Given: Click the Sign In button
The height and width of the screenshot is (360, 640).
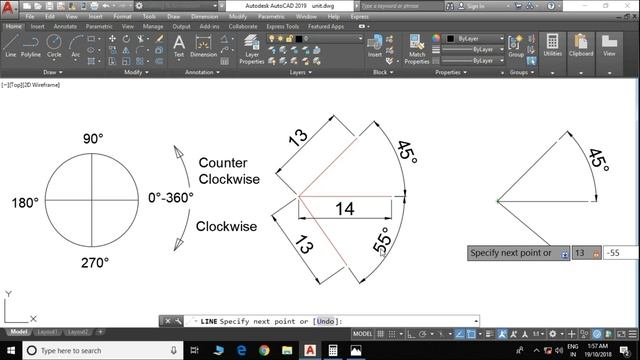Looking at the screenshot, I should pos(472,6).
